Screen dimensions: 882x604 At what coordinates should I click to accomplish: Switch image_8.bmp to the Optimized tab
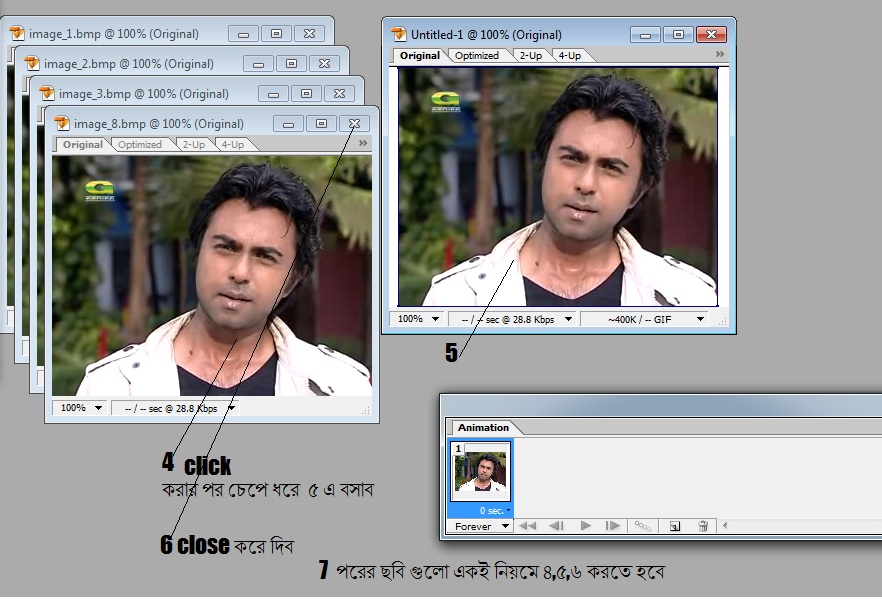pos(140,145)
